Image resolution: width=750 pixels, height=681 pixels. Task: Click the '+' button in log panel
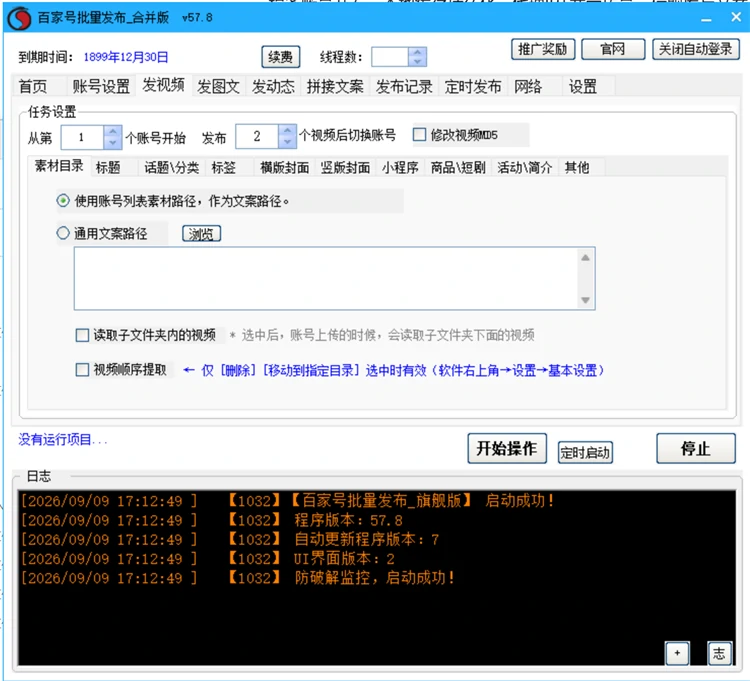[x=677, y=653]
